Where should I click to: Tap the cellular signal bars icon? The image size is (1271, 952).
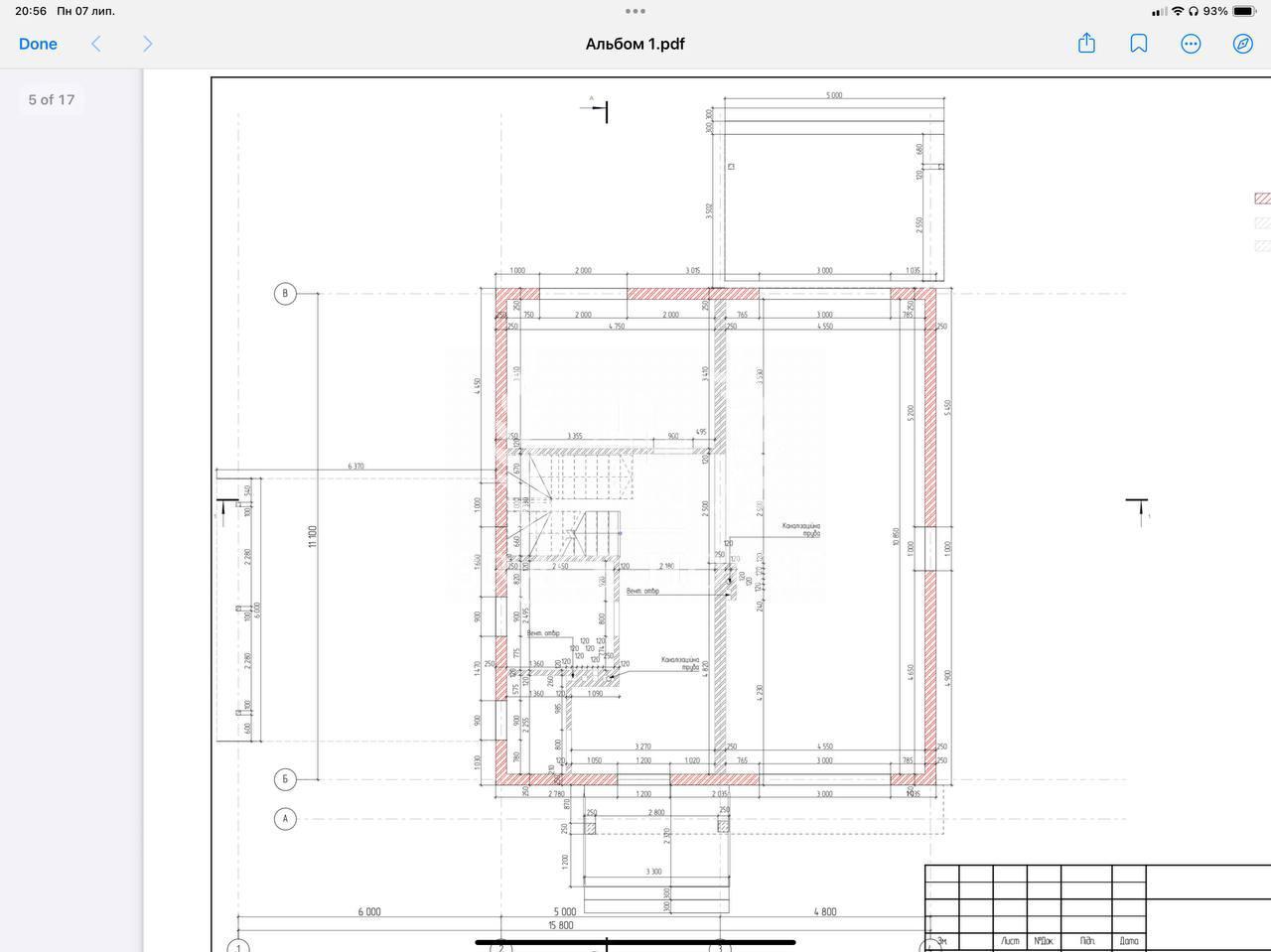point(1160,12)
